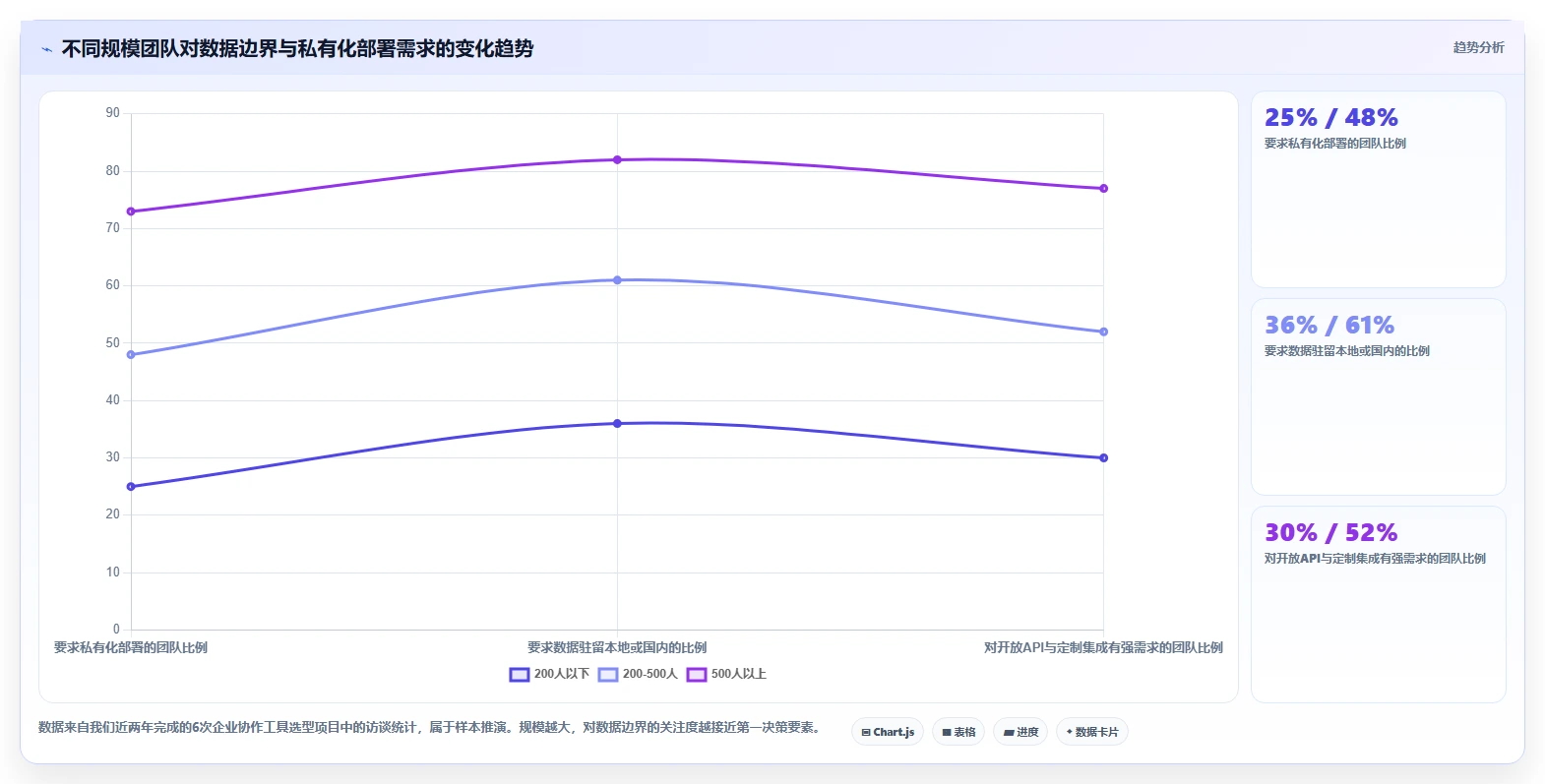Click x-axis label 要求数据驻留本地或国内的比例
The image size is (1545, 784).
pos(617,647)
